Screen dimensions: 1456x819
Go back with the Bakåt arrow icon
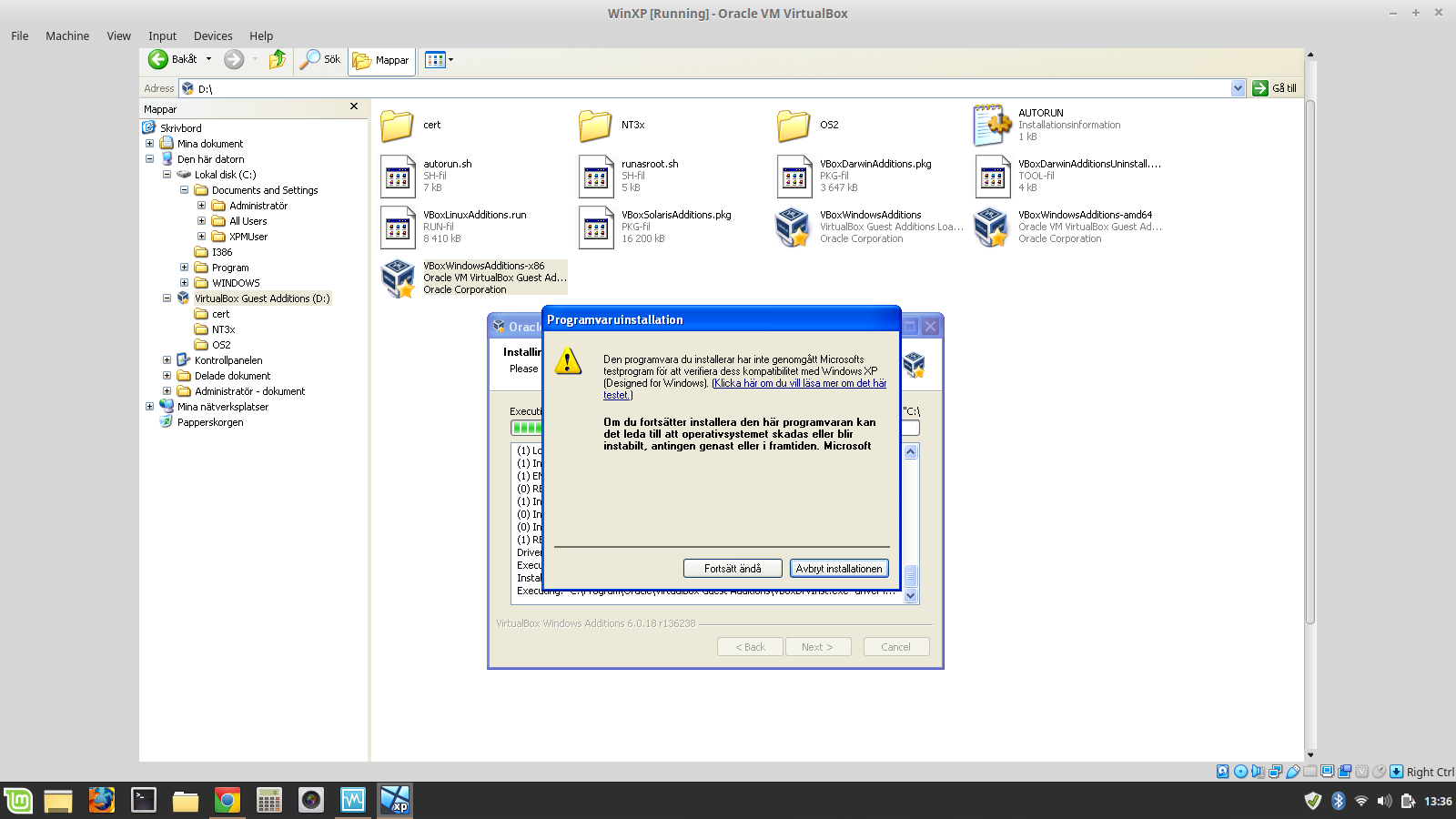tap(157, 59)
